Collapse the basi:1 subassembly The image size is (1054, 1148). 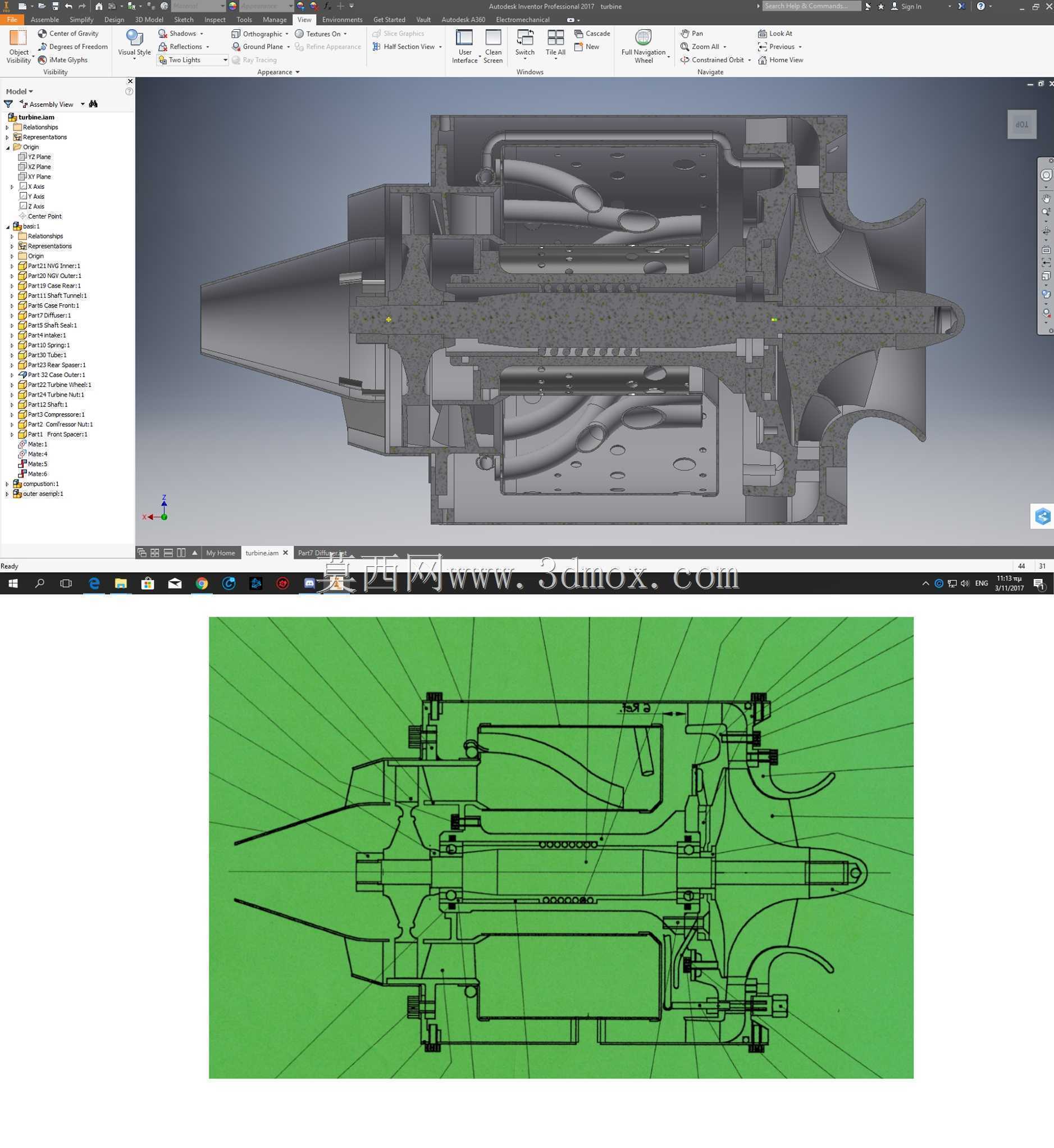point(7,226)
